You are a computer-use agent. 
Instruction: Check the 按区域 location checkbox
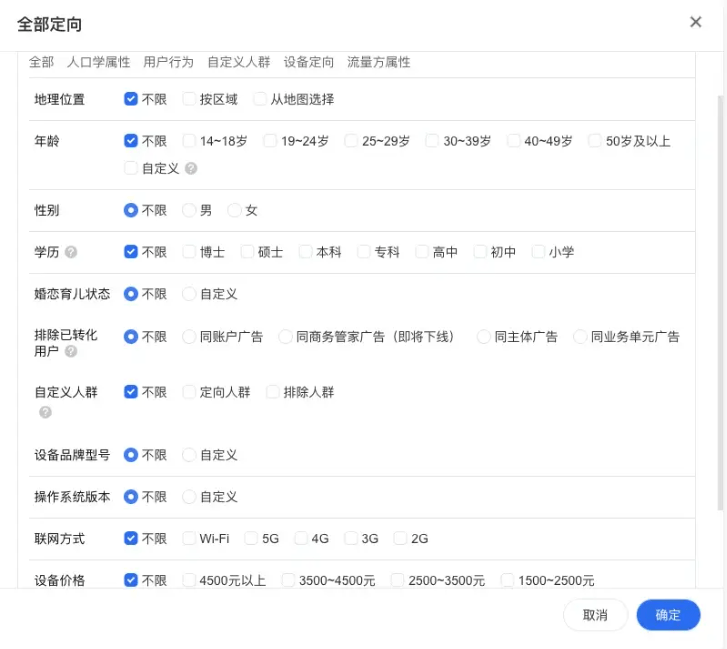pos(189,99)
